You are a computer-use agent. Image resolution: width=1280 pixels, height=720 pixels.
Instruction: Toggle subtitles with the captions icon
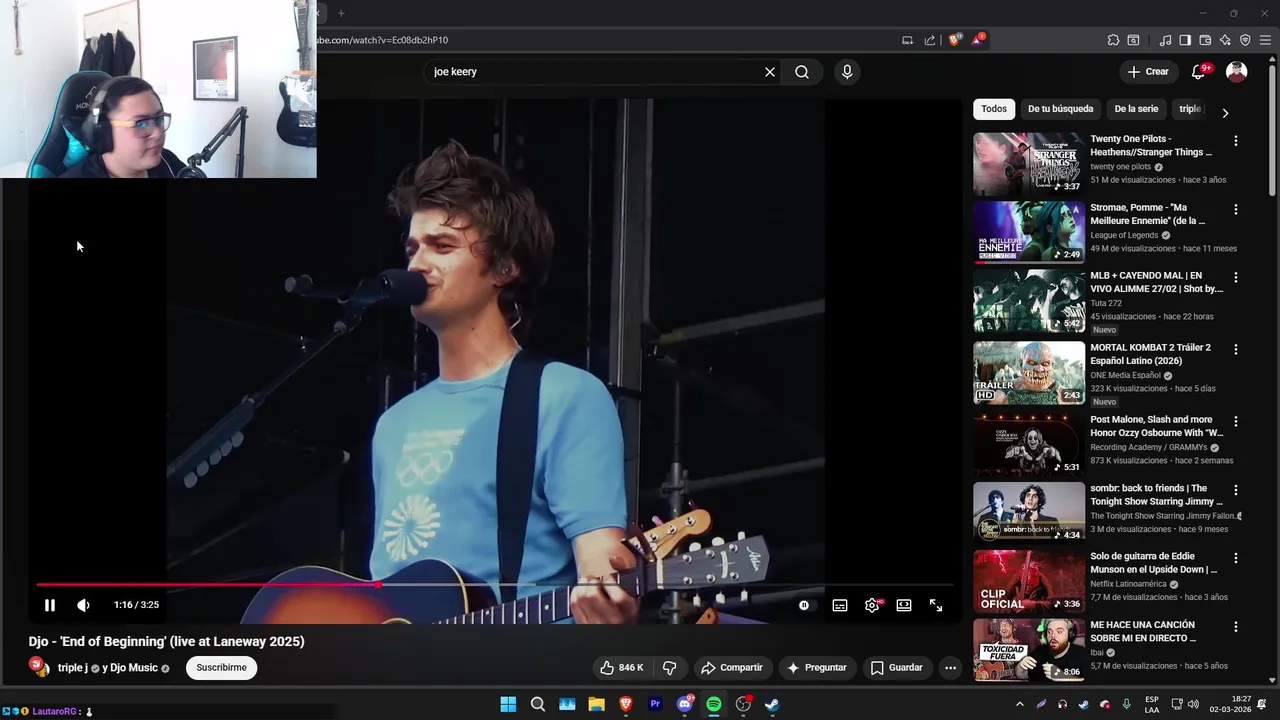[x=840, y=605]
